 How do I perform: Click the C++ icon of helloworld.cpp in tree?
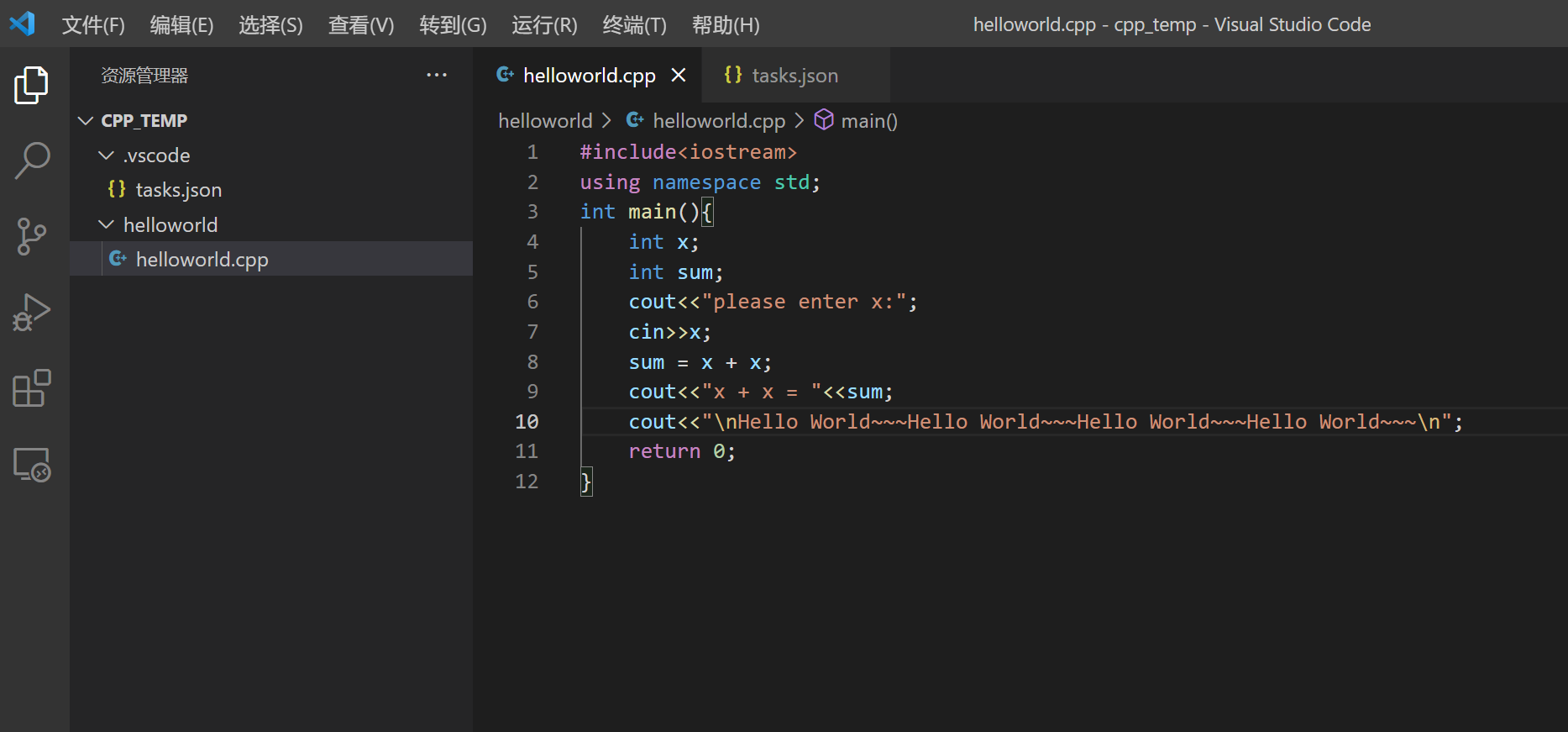coord(118,259)
